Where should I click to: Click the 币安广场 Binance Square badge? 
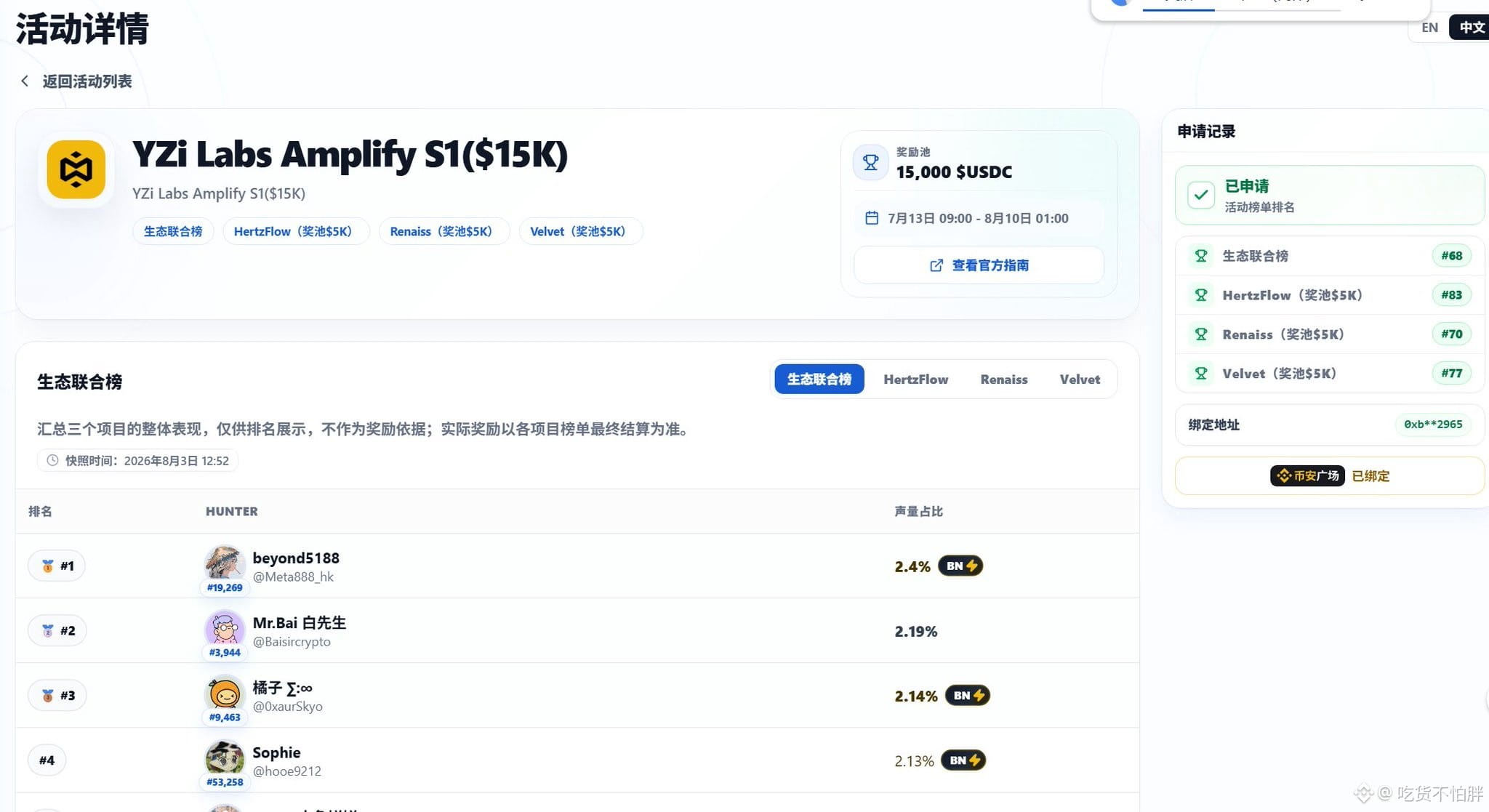(x=1307, y=475)
